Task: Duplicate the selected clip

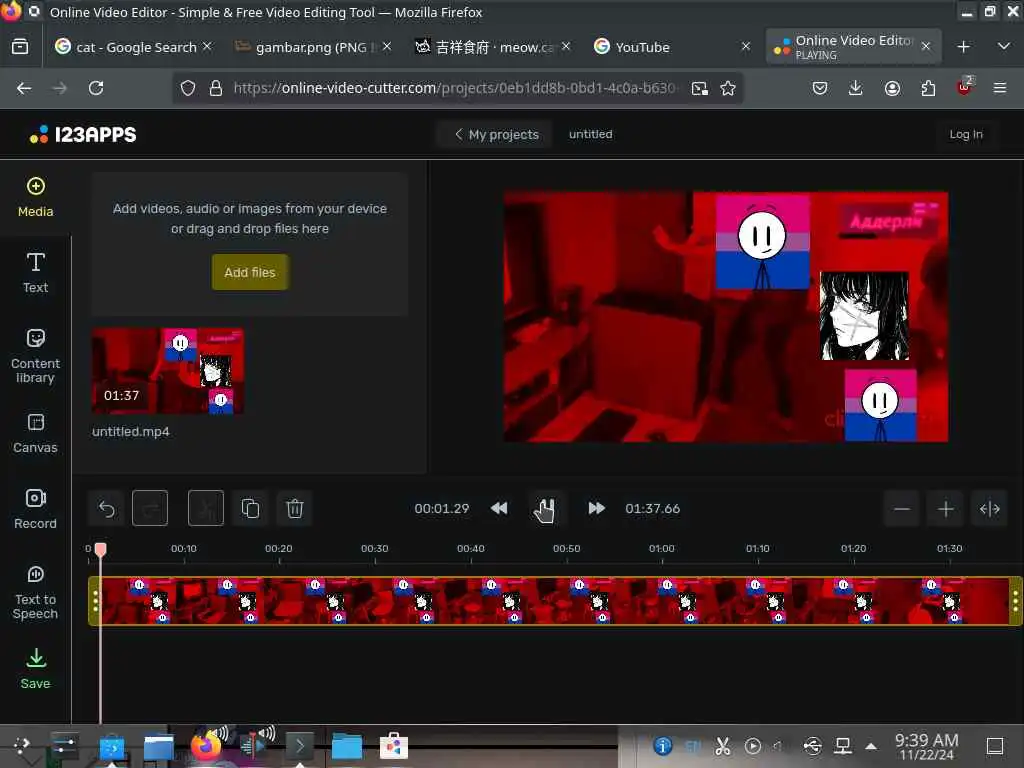Action: [x=250, y=508]
